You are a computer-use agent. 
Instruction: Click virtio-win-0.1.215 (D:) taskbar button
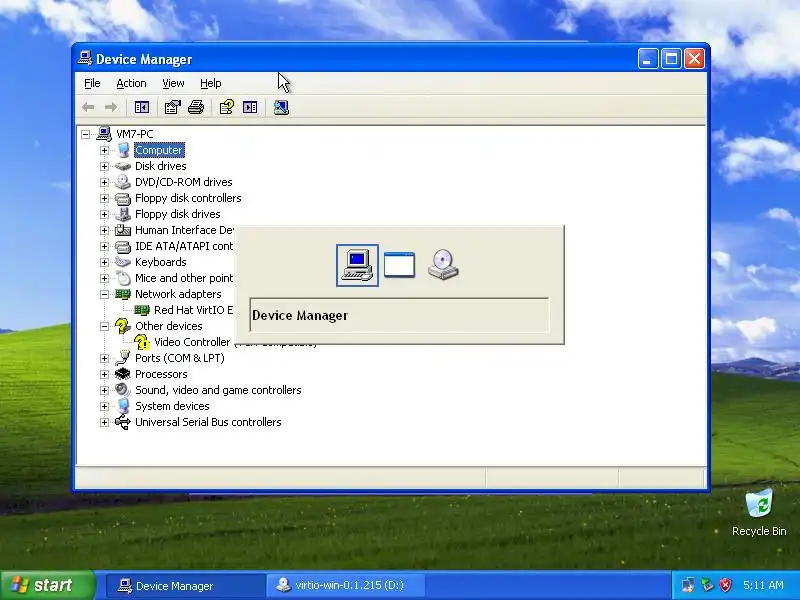346,585
